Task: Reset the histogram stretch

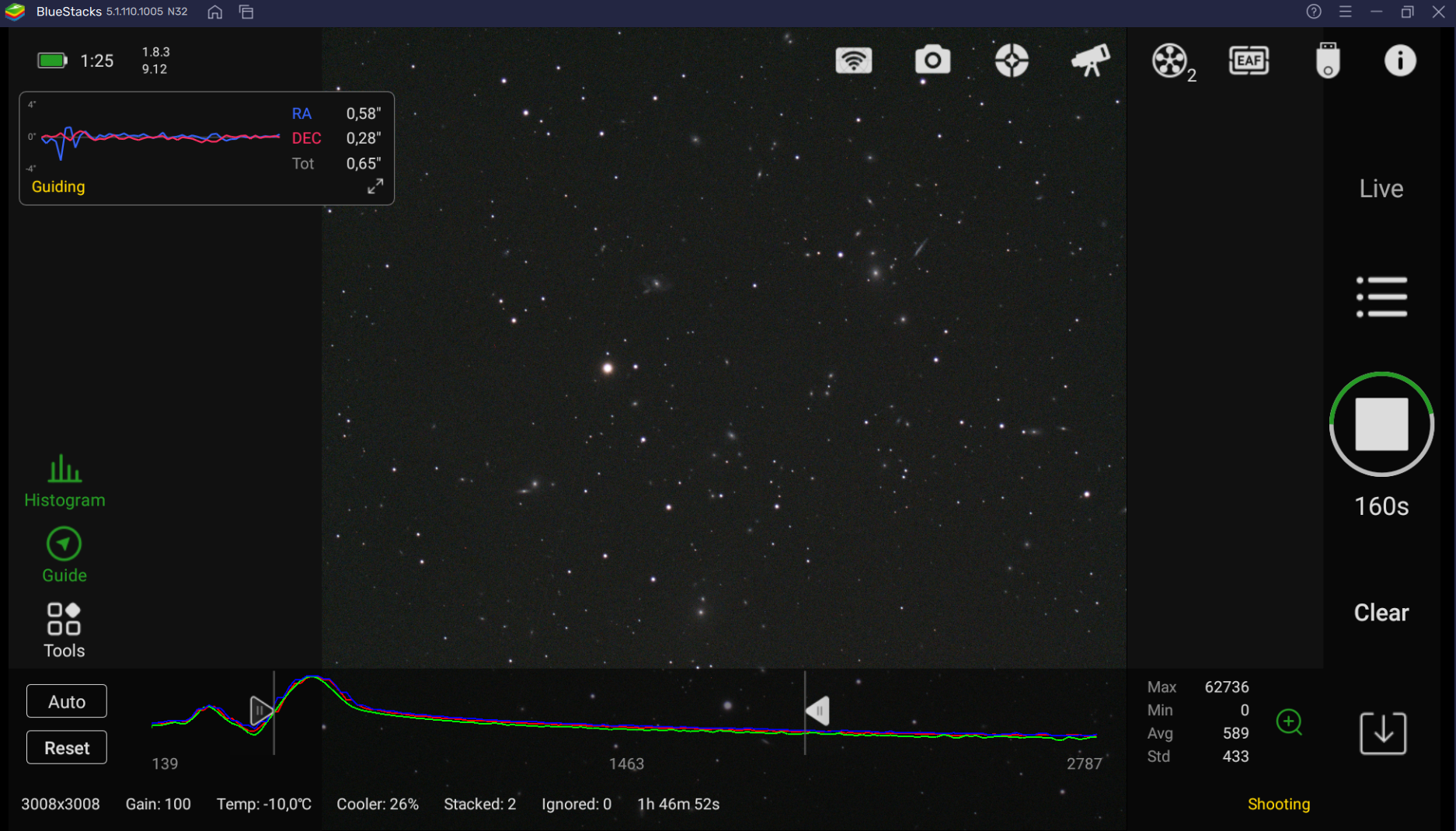Action: (67, 748)
